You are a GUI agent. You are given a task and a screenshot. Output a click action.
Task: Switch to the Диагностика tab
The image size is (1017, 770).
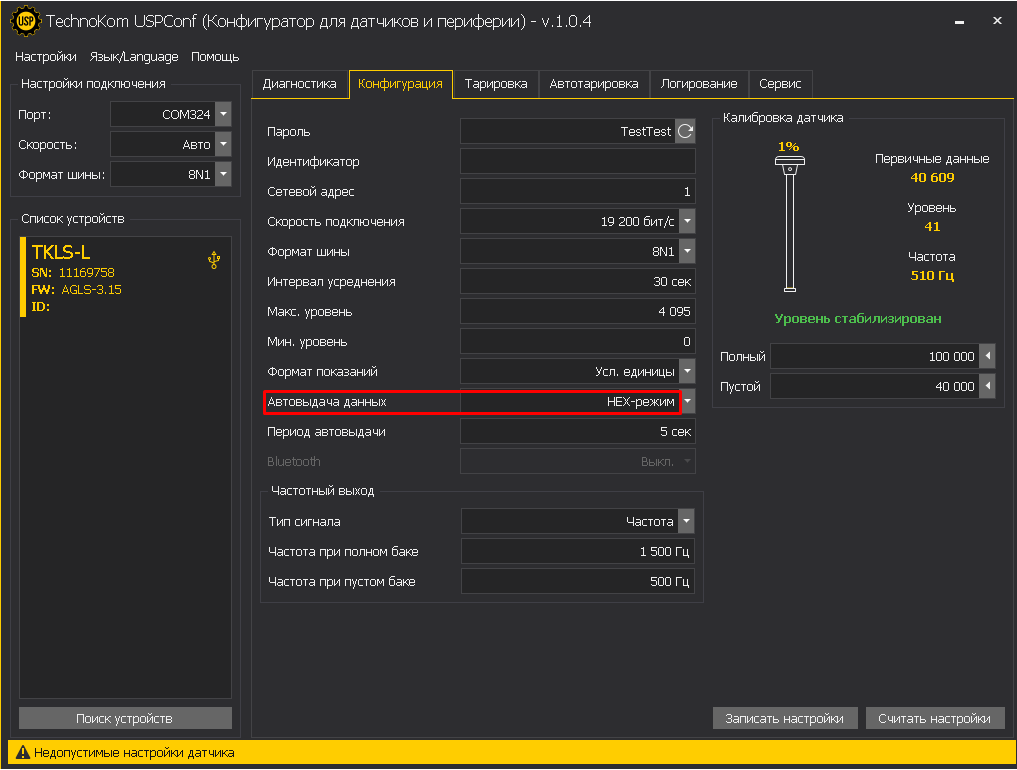pos(300,84)
